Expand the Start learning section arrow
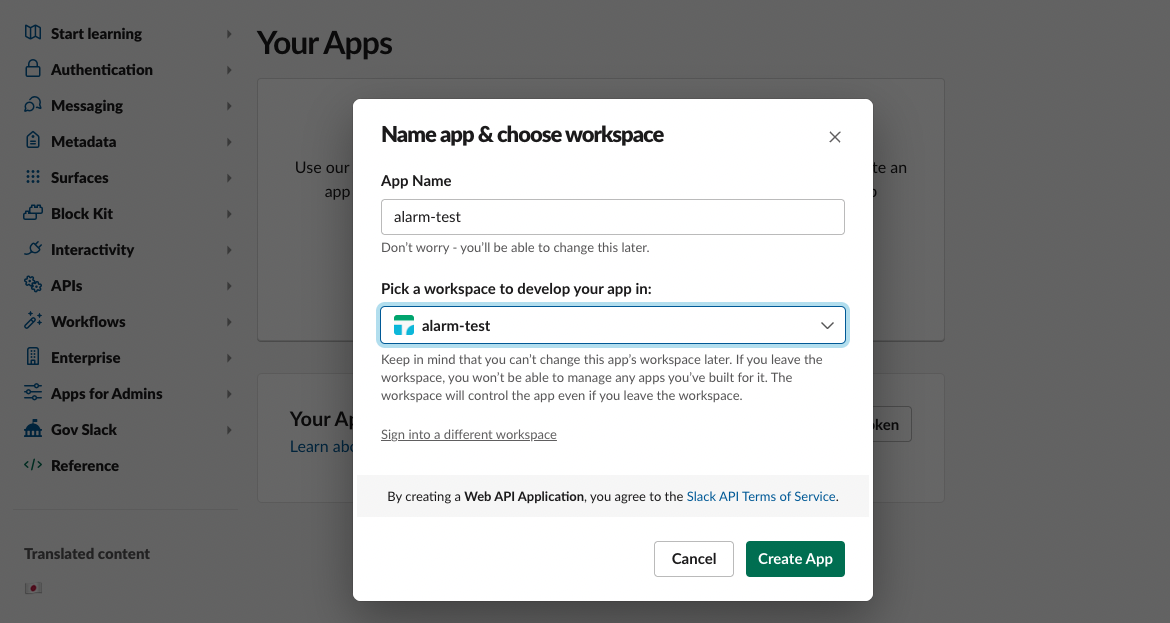Viewport: 1170px width, 623px height. pyautogui.click(x=229, y=34)
